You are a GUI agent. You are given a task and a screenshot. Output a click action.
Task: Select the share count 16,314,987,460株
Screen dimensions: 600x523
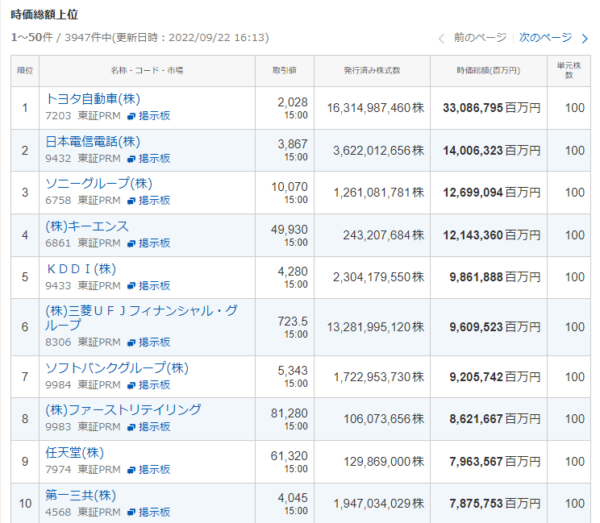tap(375, 108)
